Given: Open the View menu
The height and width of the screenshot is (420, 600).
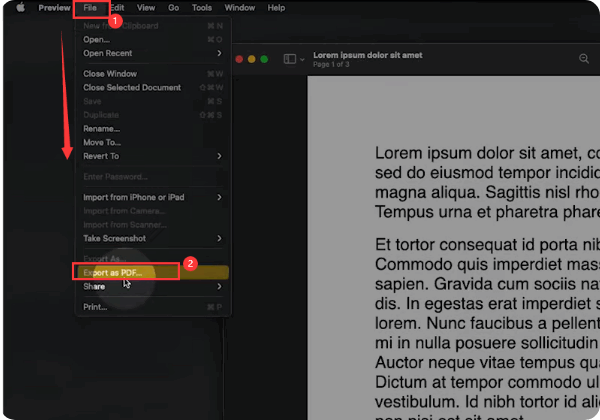Looking at the screenshot, I should pos(146,8).
